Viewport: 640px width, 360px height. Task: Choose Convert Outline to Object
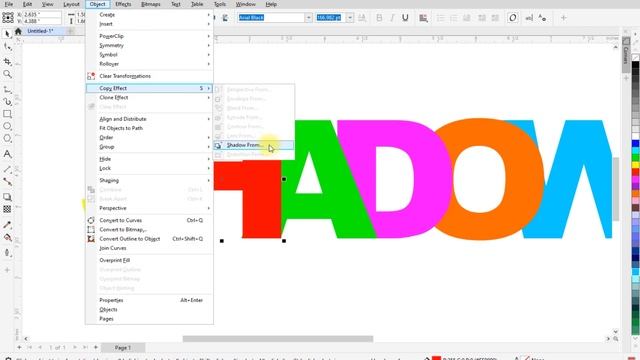coord(149,239)
